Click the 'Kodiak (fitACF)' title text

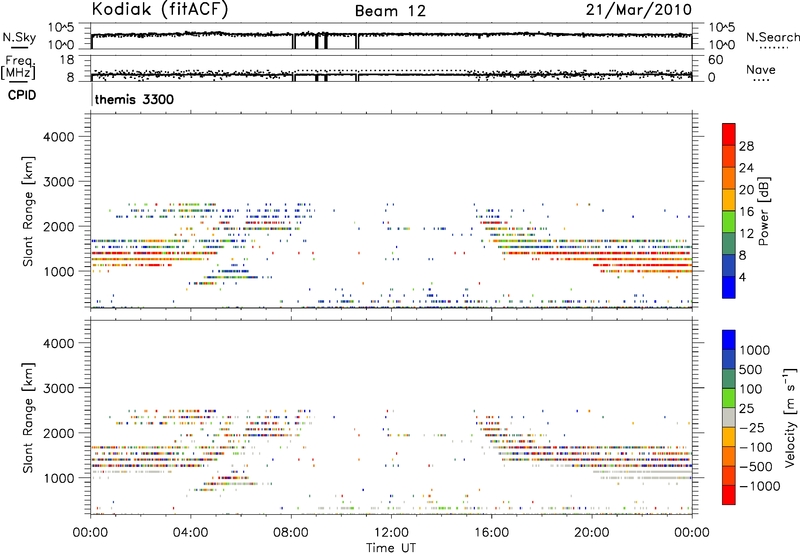pos(160,9)
